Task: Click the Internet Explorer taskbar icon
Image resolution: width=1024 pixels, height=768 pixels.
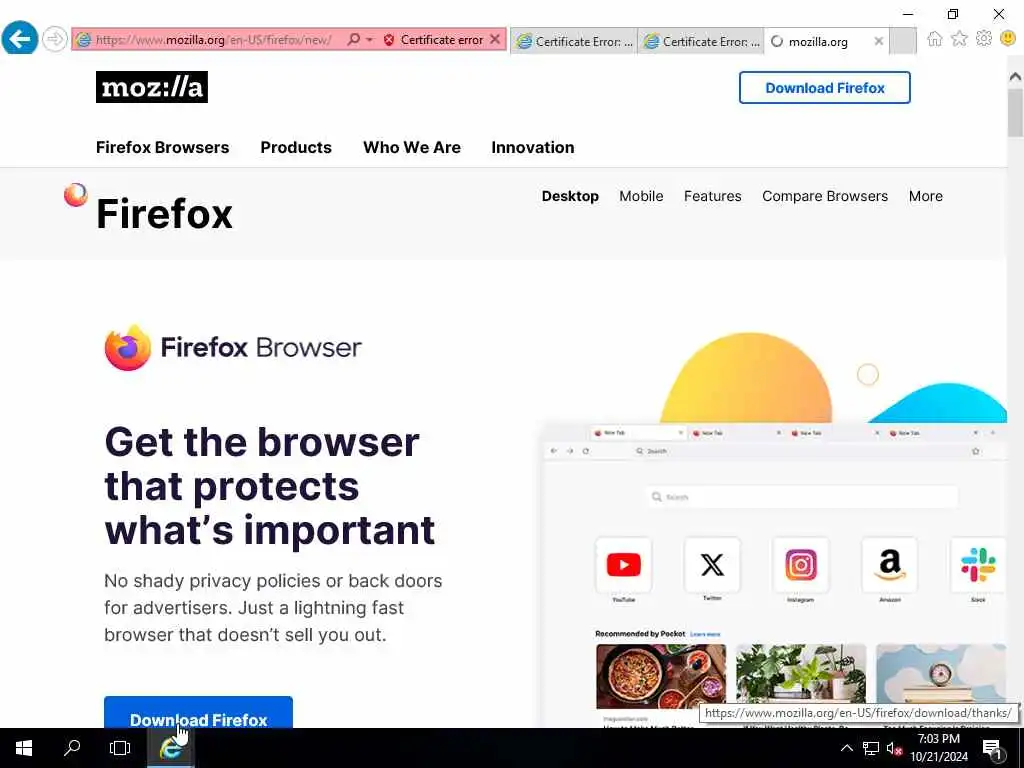Action: pos(170,748)
